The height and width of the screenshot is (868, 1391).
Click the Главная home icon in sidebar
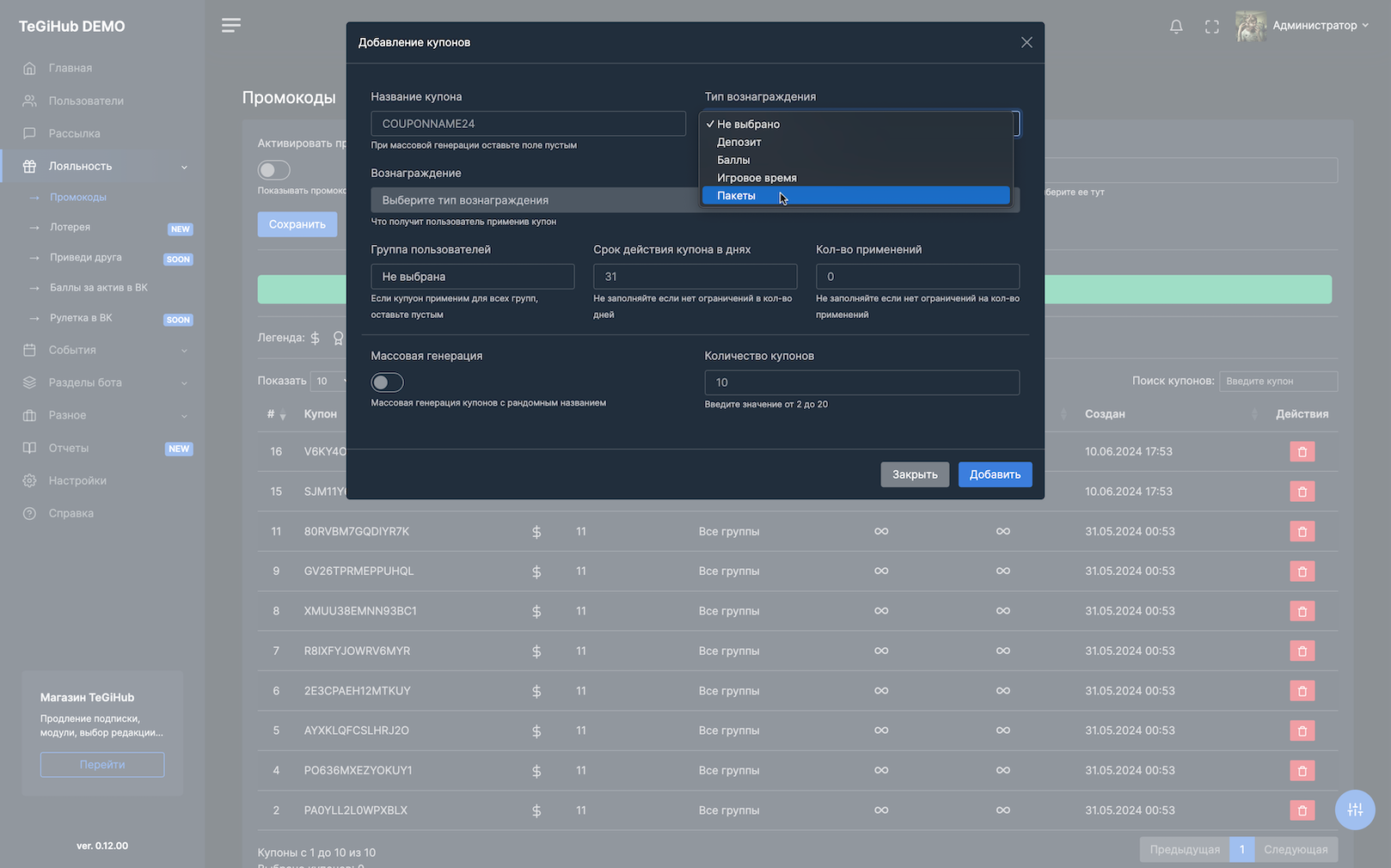click(x=29, y=68)
